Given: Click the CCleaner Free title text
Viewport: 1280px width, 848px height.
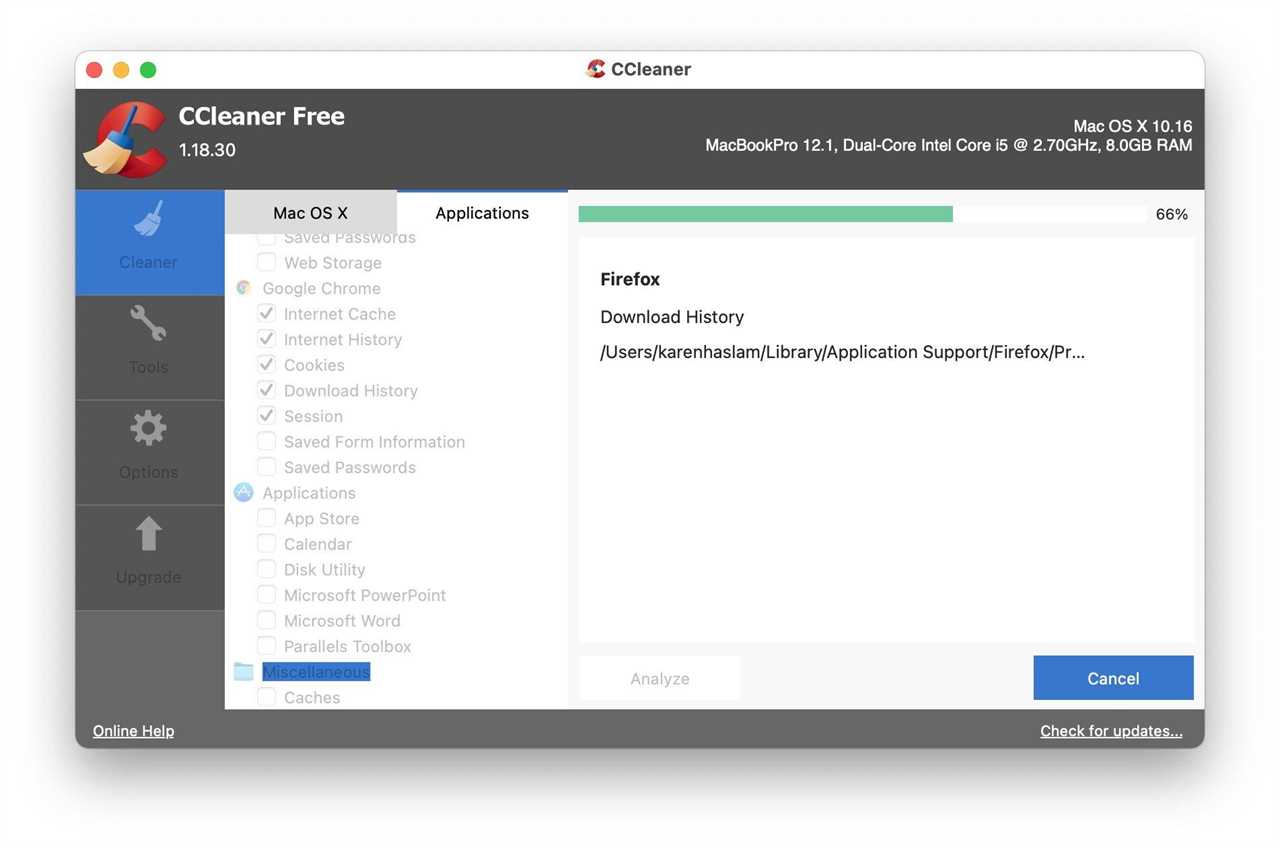Looking at the screenshot, I should pos(262,116).
